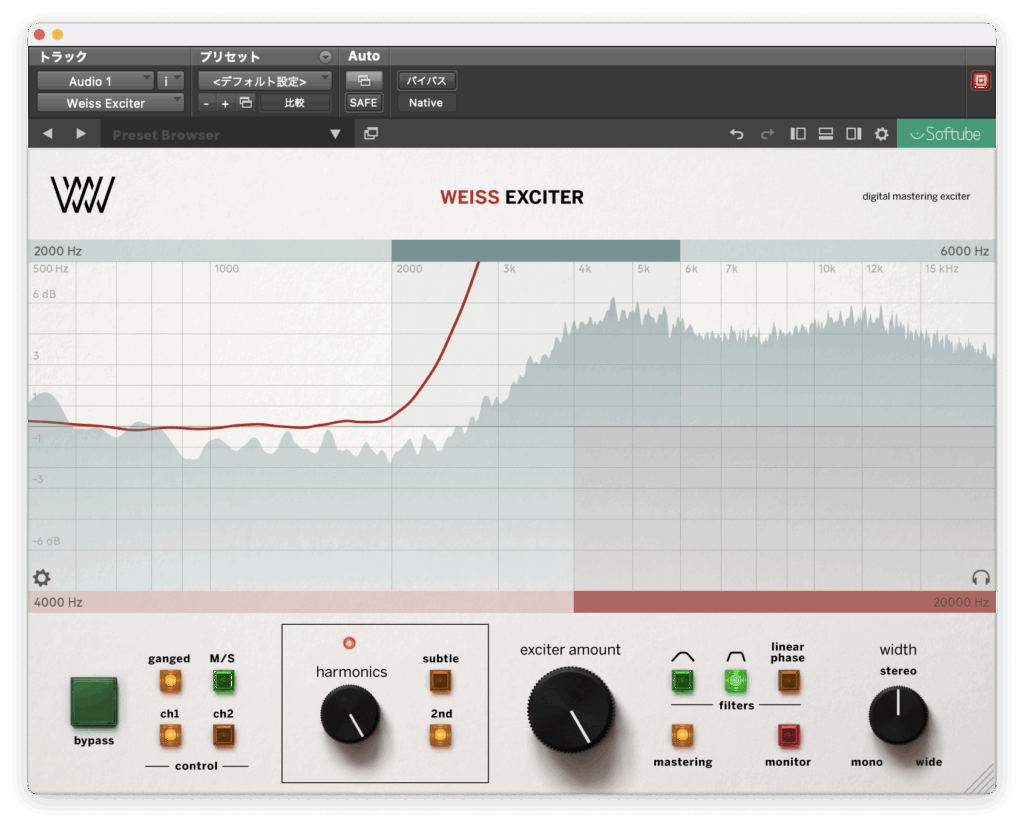This screenshot has width=1024, height=827.
Task: Click the dark teal frequency band bar
Action: [x=536, y=251]
